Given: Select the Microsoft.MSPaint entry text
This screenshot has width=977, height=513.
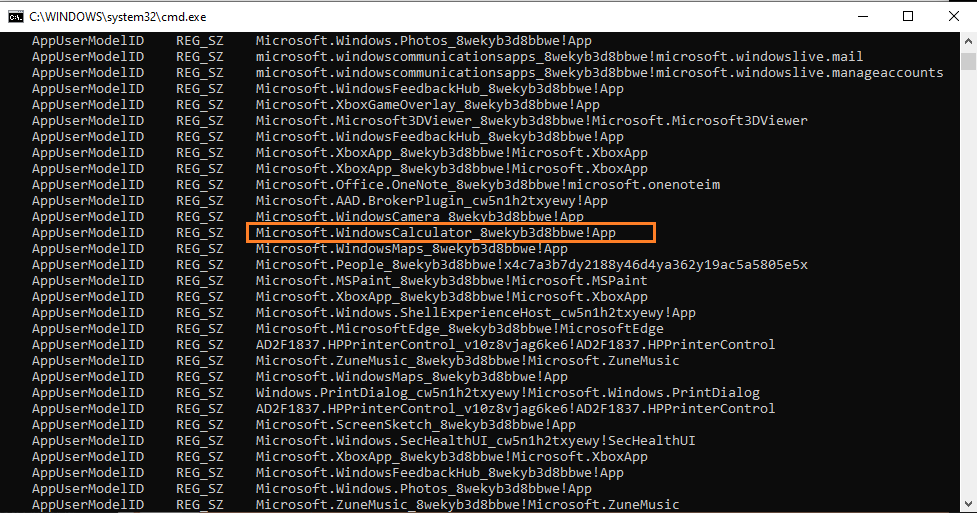Looking at the screenshot, I should coord(452,281).
